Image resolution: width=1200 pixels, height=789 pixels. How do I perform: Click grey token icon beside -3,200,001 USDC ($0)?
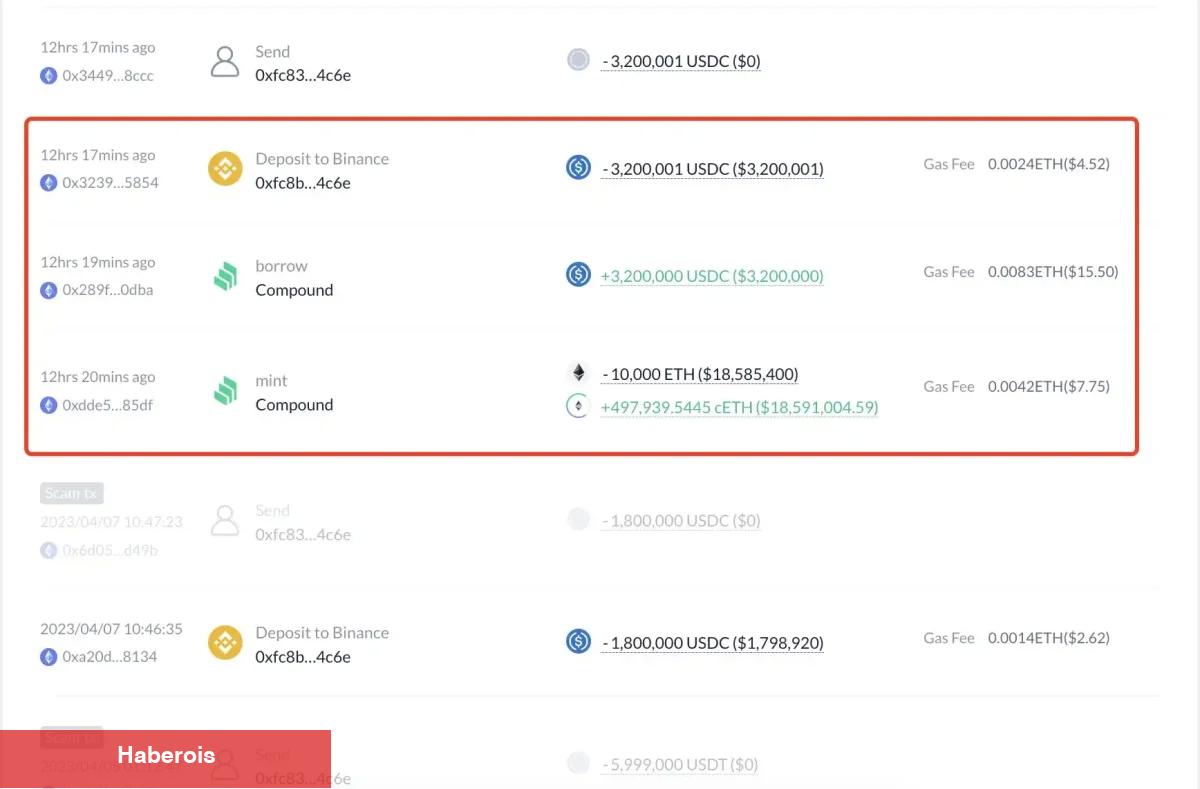(x=578, y=60)
